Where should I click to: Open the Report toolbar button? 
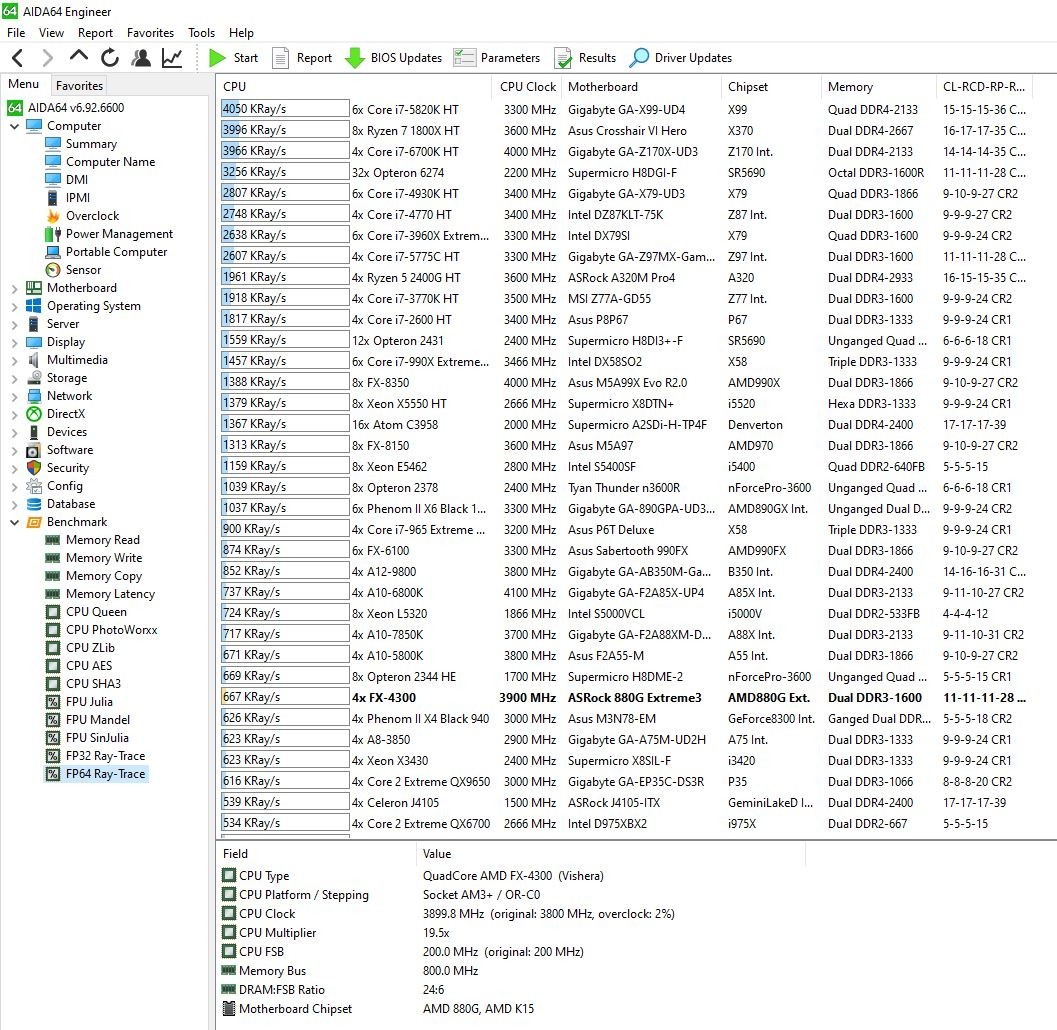click(302, 58)
